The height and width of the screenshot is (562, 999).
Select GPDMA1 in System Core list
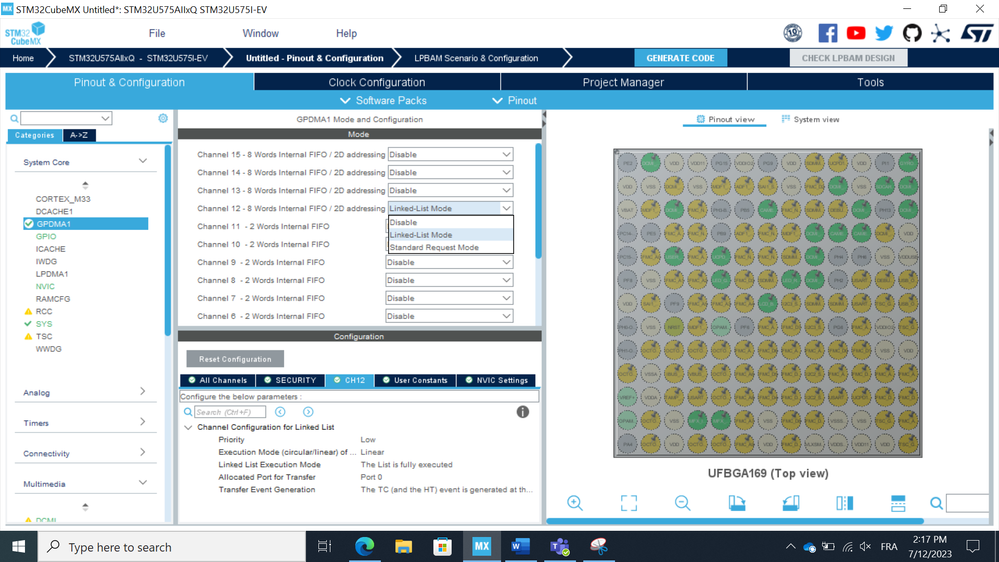pyautogui.click(x=86, y=224)
